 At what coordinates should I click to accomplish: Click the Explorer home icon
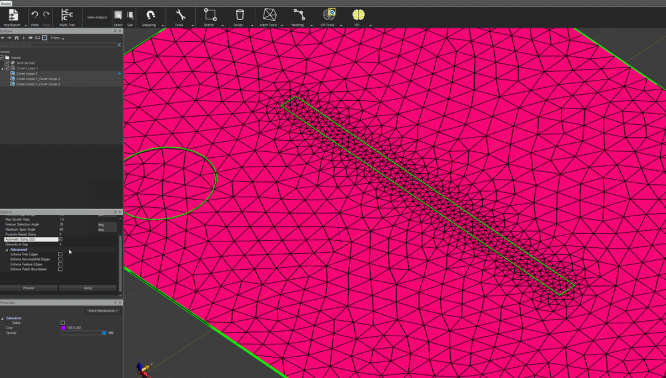click(x=17, y=38)
